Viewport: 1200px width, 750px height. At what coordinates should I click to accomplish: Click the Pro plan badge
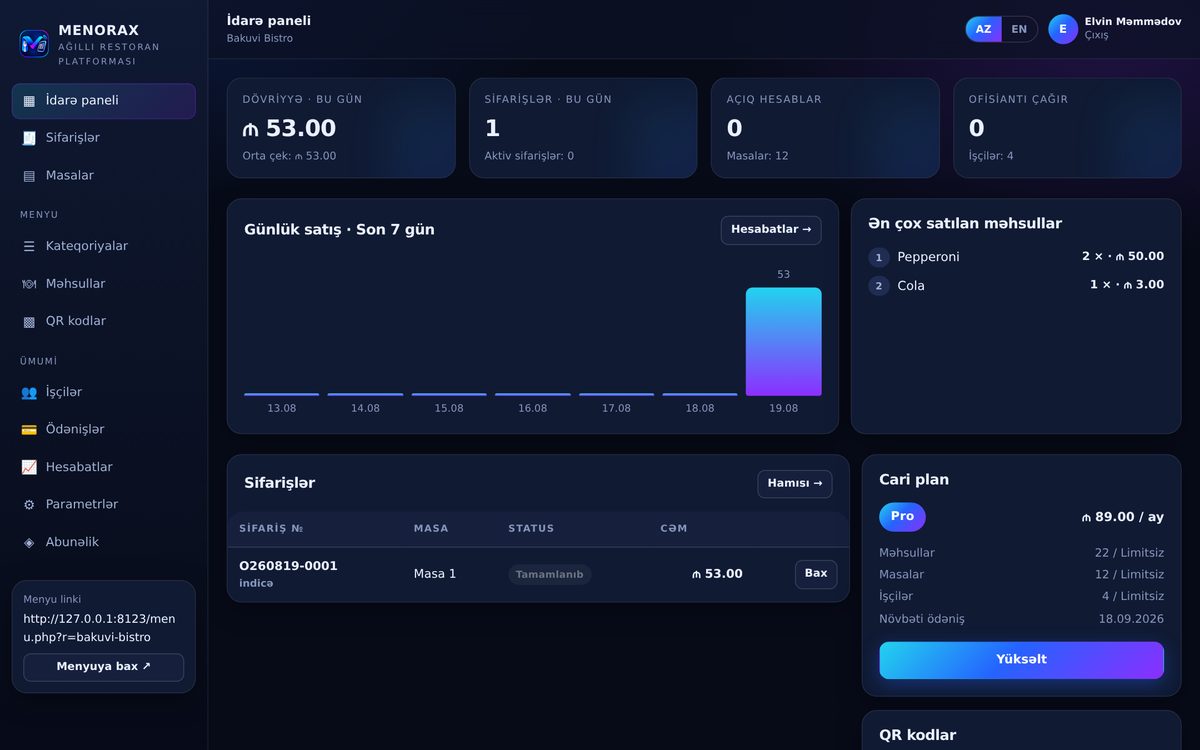click(x=902, y=517)
